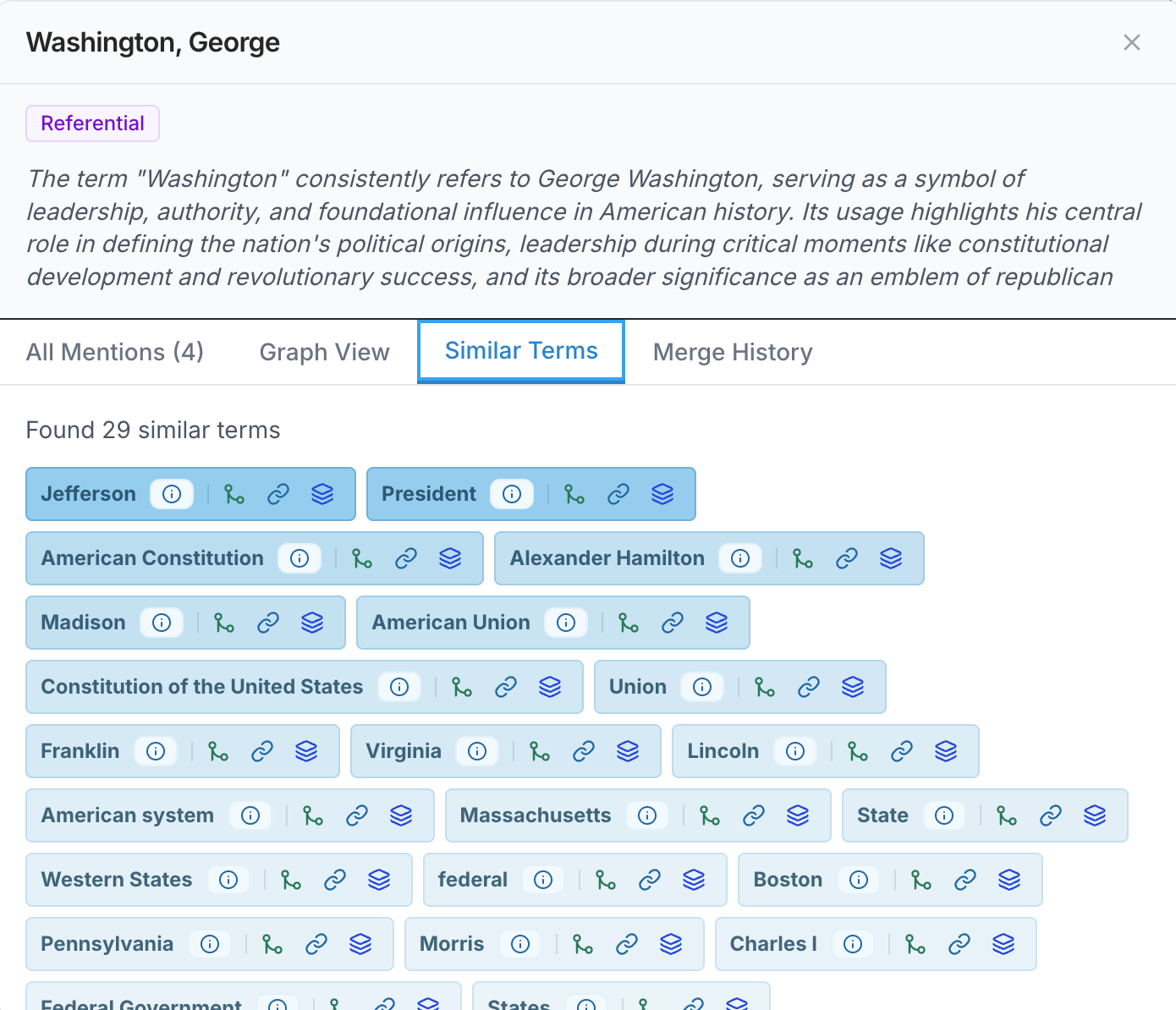Click the link icon beside American Constitution
Viewport: 1176px width, 1010px height.
coord(407,558)
